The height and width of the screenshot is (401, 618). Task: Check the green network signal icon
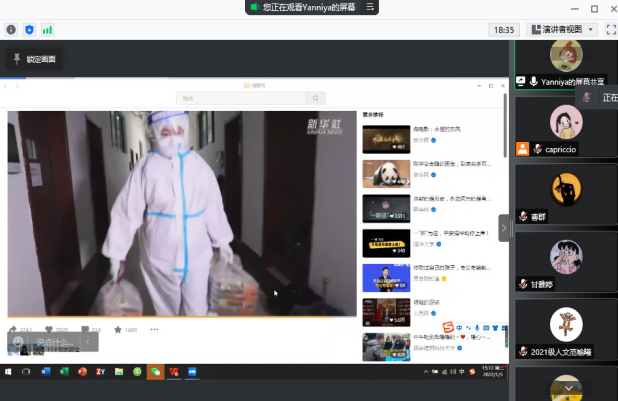(47, 30)
